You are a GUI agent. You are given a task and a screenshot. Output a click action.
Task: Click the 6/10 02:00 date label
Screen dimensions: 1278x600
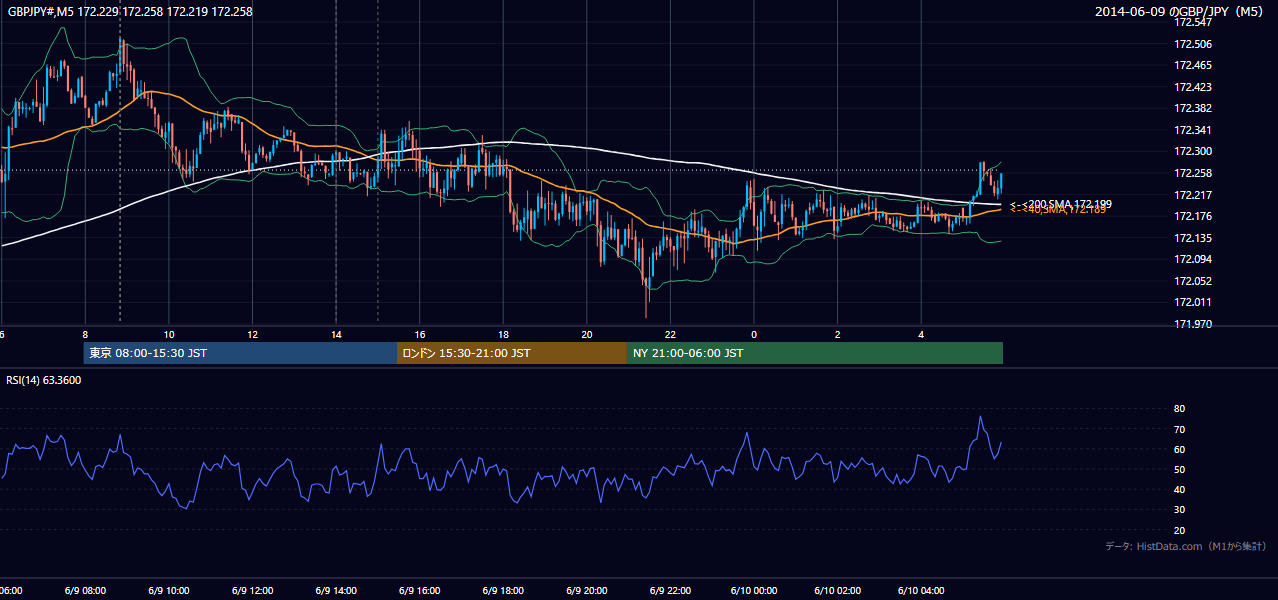point(838,591)
